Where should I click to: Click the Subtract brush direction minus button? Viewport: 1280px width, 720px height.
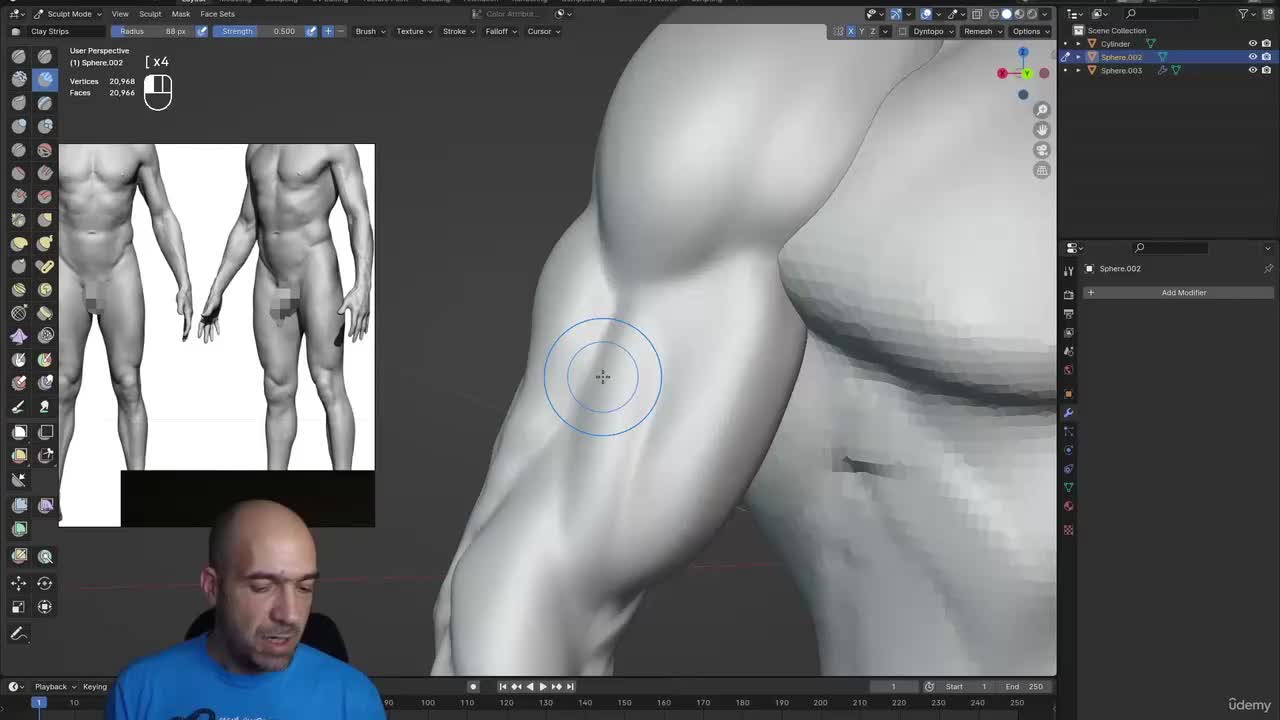click(341, 31)
